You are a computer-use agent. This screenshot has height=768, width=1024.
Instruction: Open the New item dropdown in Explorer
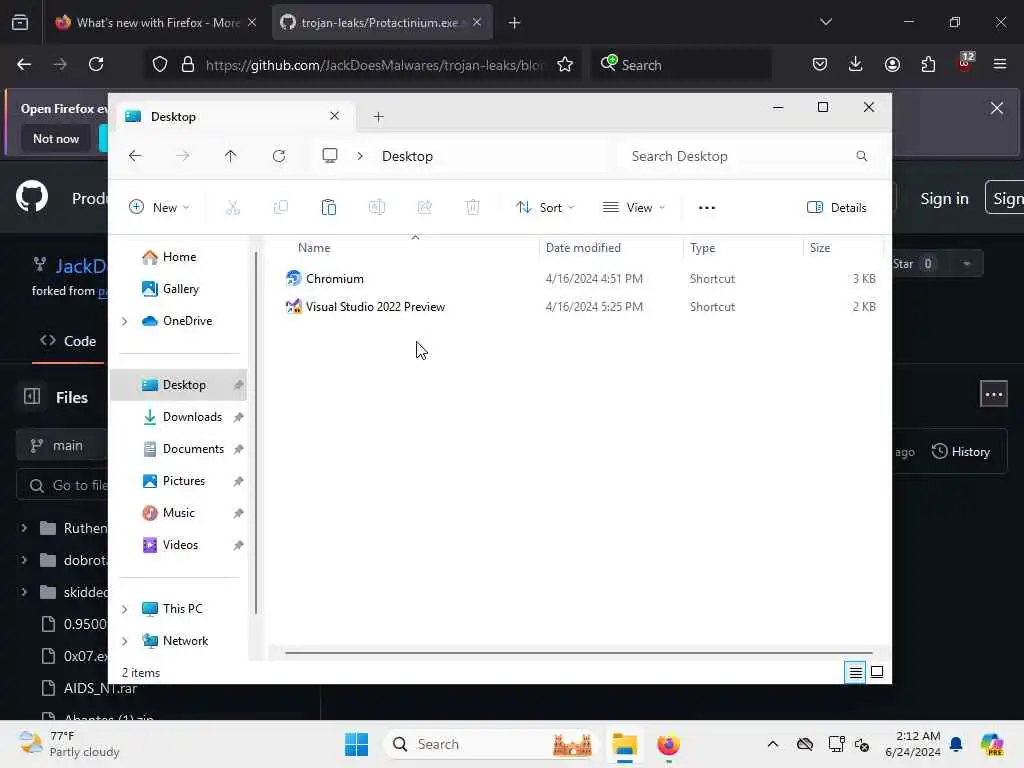[x=159, y=208]
